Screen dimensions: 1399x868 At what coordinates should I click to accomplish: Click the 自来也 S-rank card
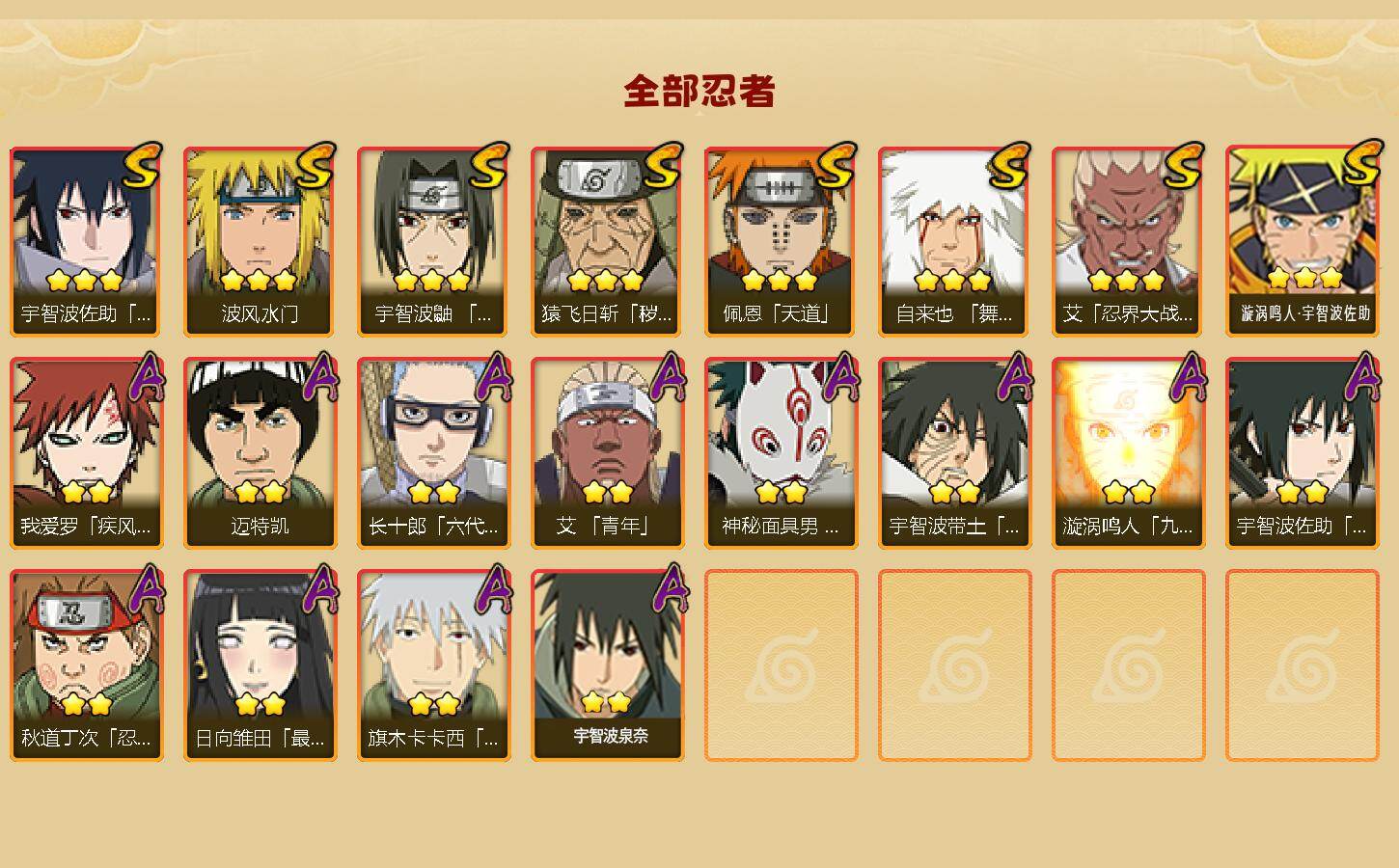(x=954, y=241)
